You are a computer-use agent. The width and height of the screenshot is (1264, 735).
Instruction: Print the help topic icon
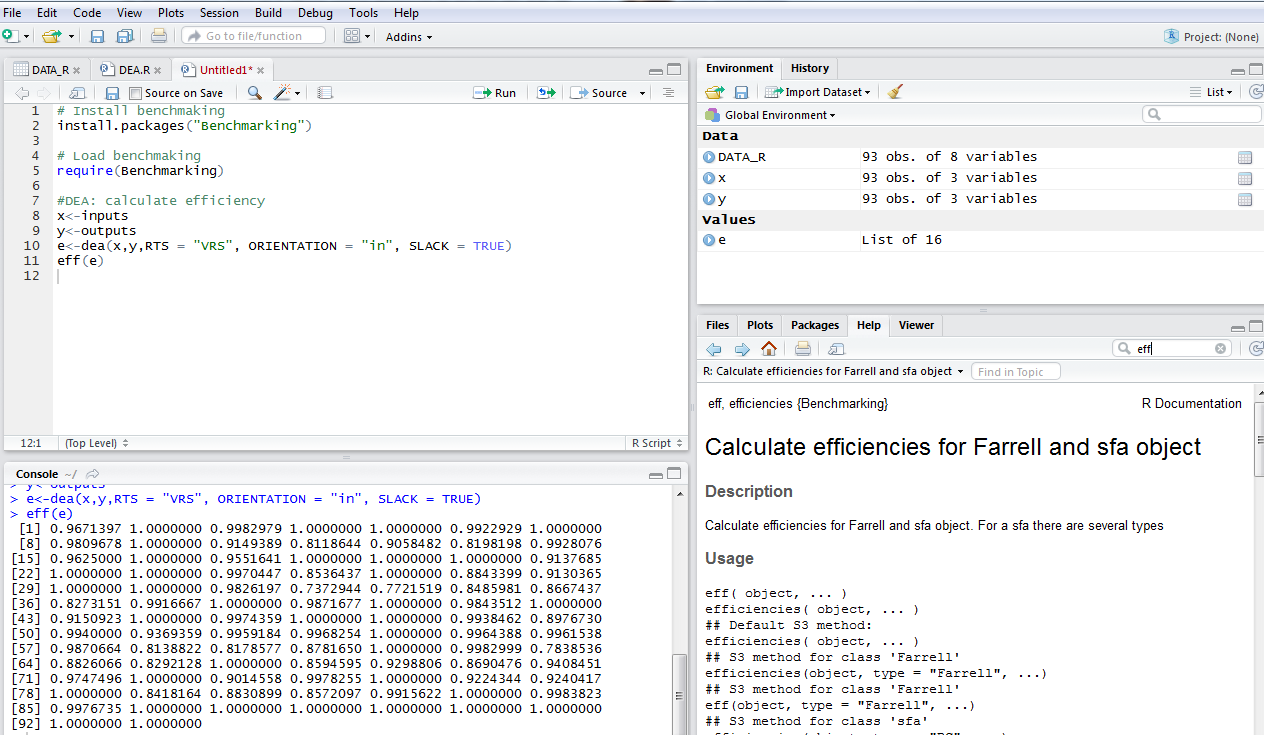coord(802,349)
